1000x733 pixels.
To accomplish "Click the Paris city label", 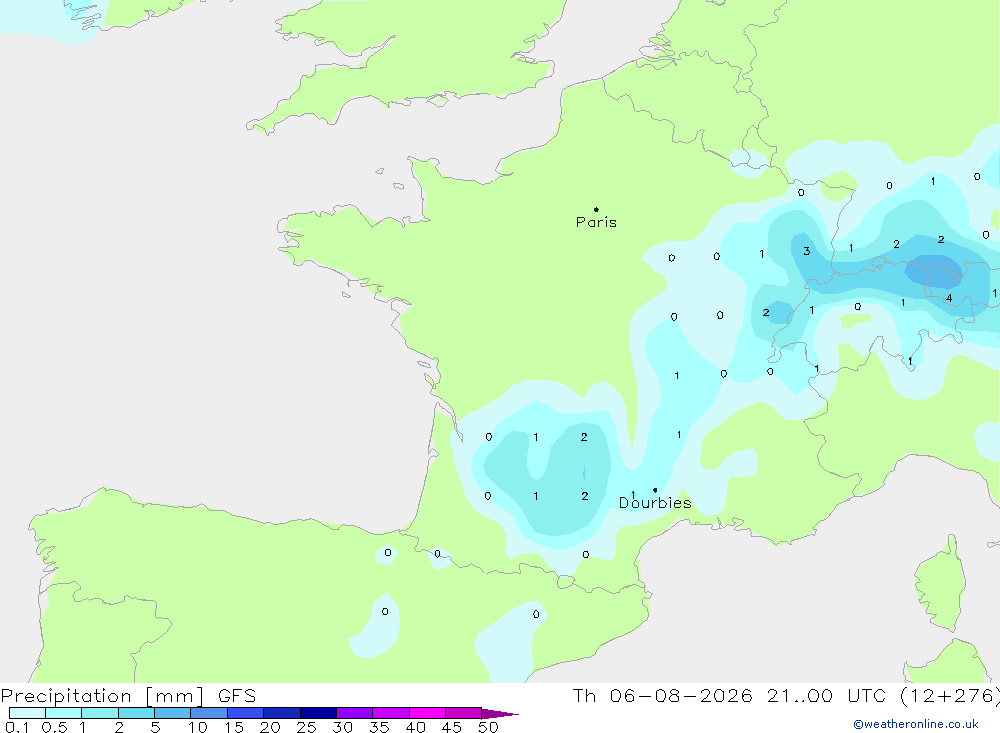I will click(x=596, y=222).
